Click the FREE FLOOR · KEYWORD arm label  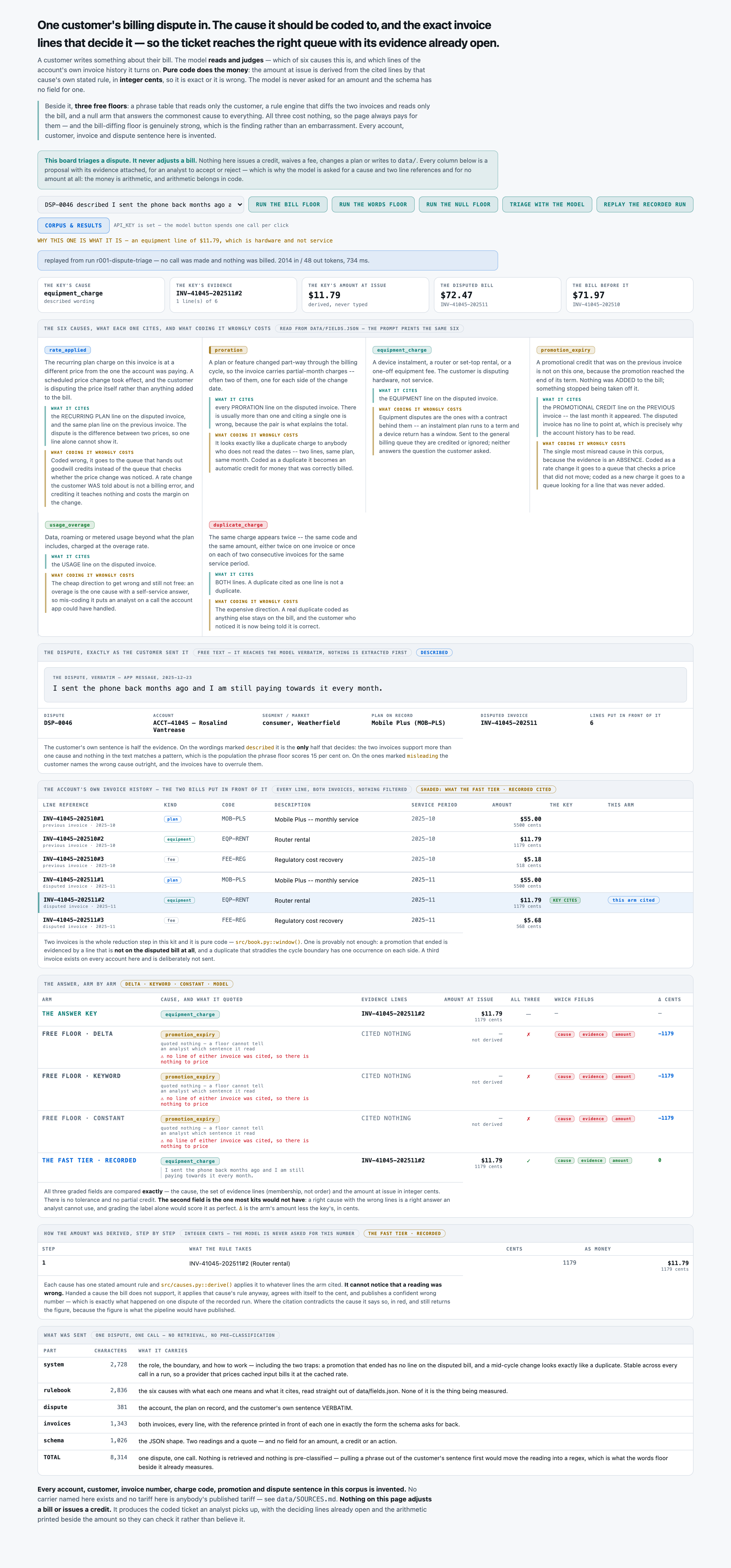82,1076
